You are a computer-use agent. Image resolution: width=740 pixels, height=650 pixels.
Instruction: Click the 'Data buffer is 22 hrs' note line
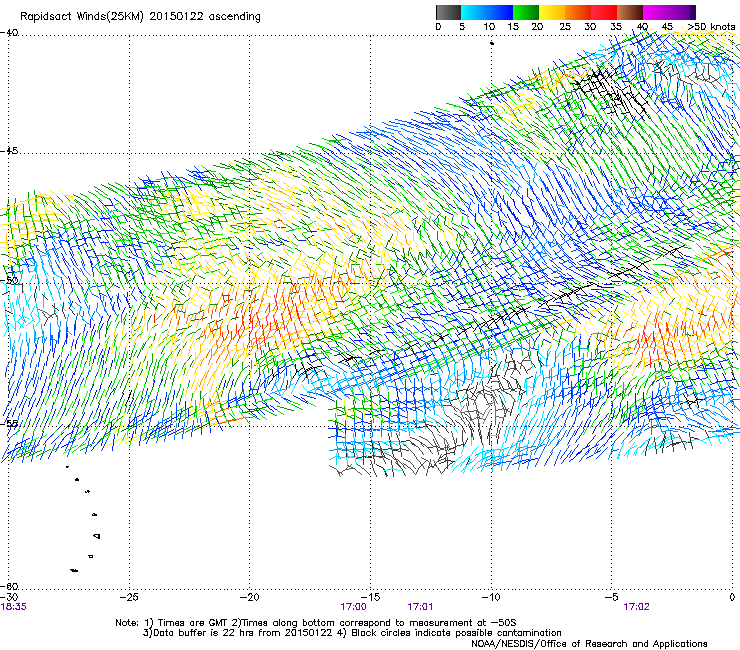tap(352, 633)
